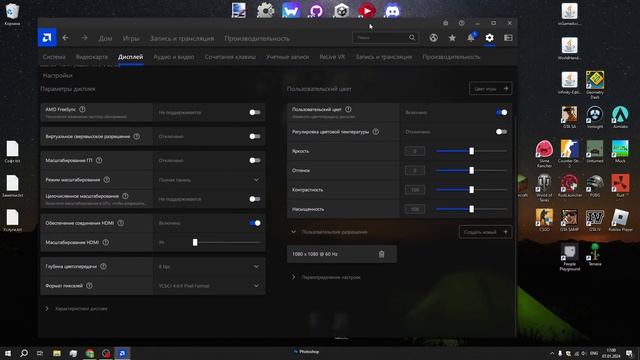
Task: Click Создать новый resolution button
Action: point(485,232)
